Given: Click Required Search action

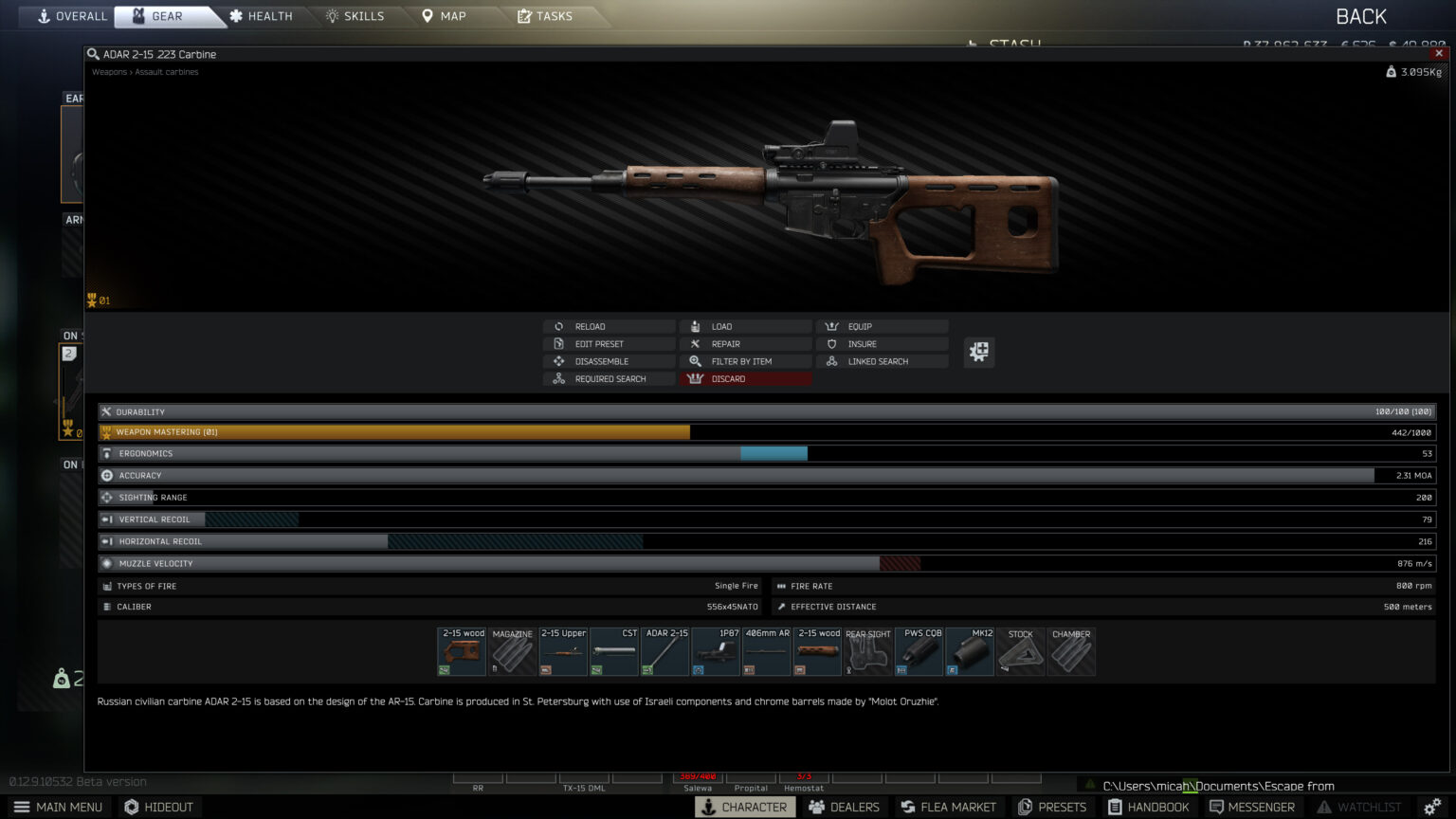Looking at the screenshot, I should coord(610,379).
